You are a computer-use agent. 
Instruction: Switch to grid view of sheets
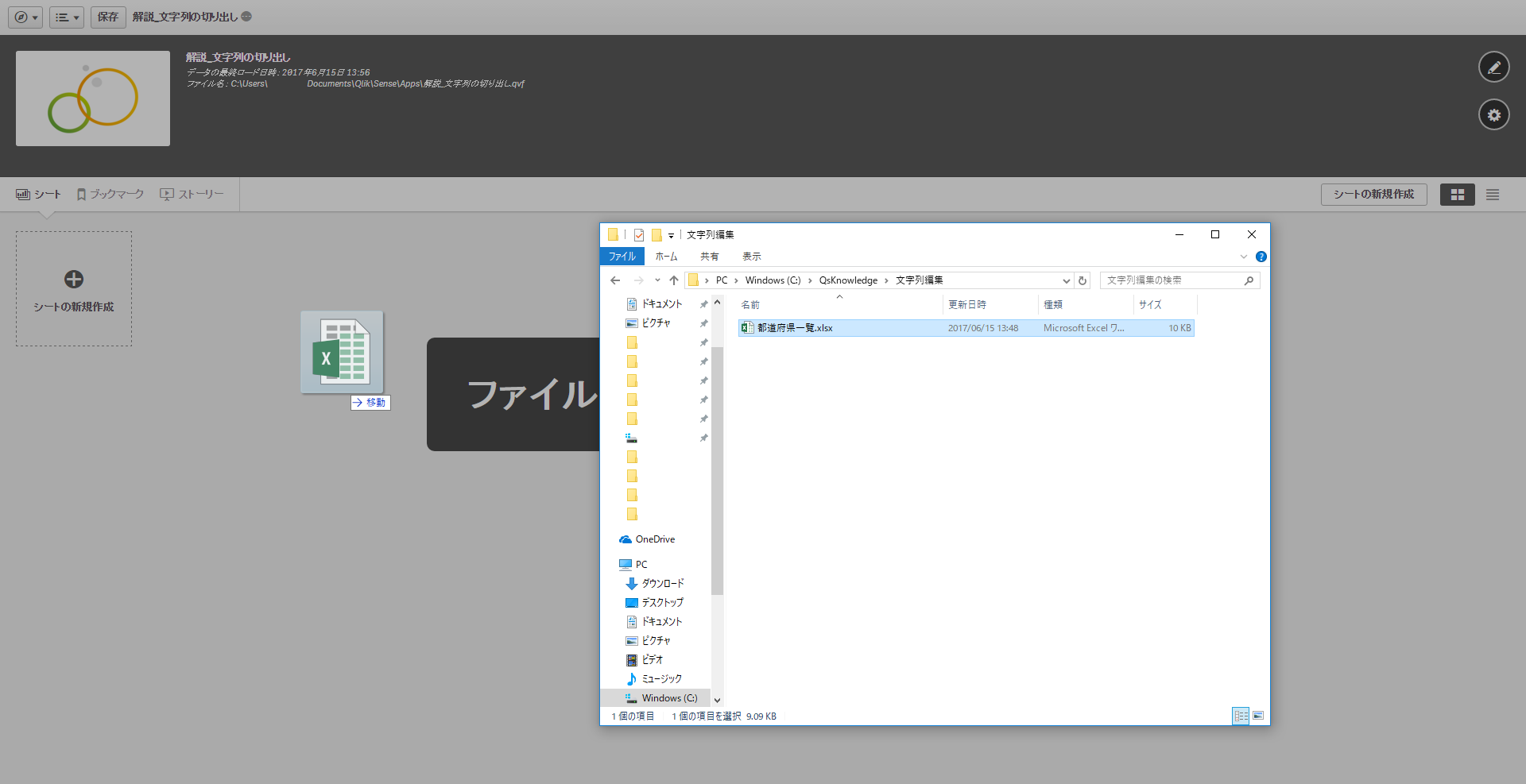[1457, 195]
